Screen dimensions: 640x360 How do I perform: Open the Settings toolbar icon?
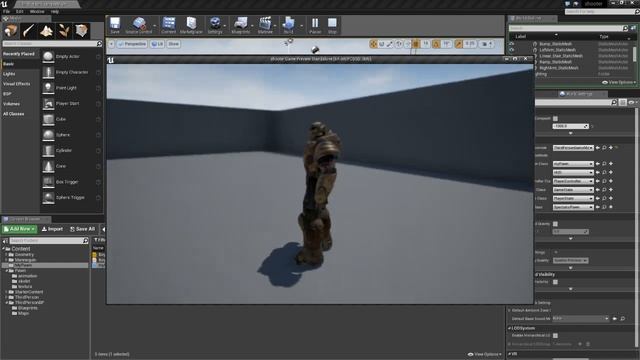[x=215, y=25]
